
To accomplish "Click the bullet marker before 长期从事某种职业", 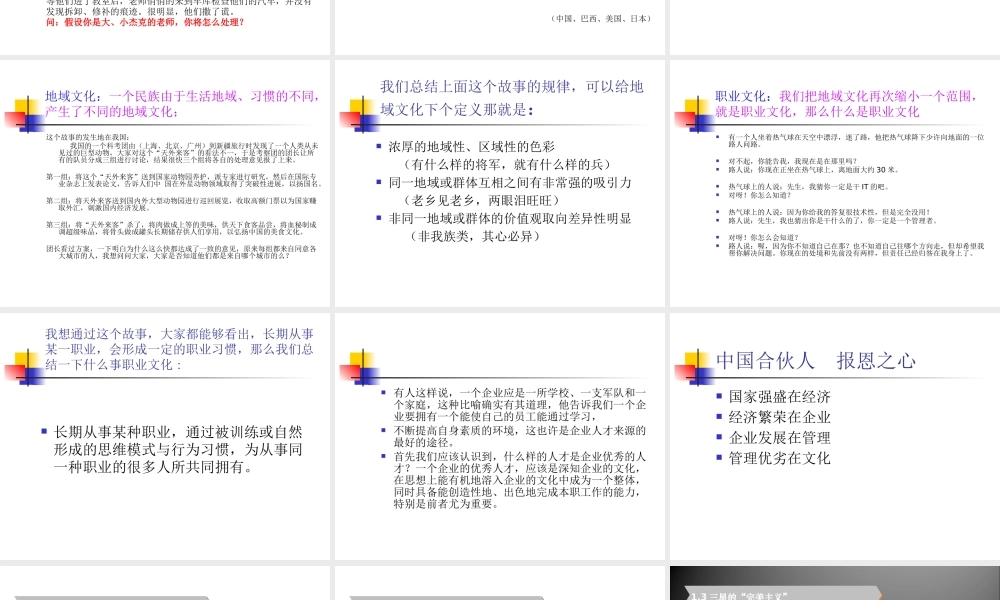I will (44, 431).
